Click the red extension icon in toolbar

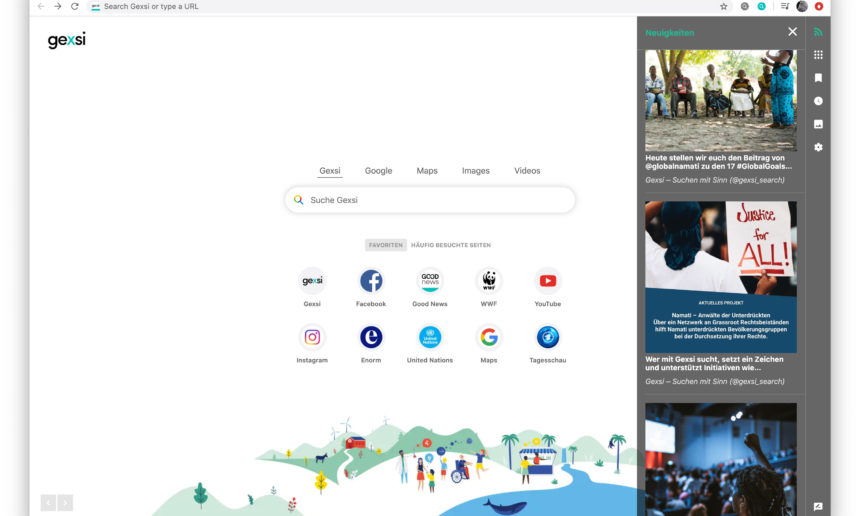pos(819,7)
